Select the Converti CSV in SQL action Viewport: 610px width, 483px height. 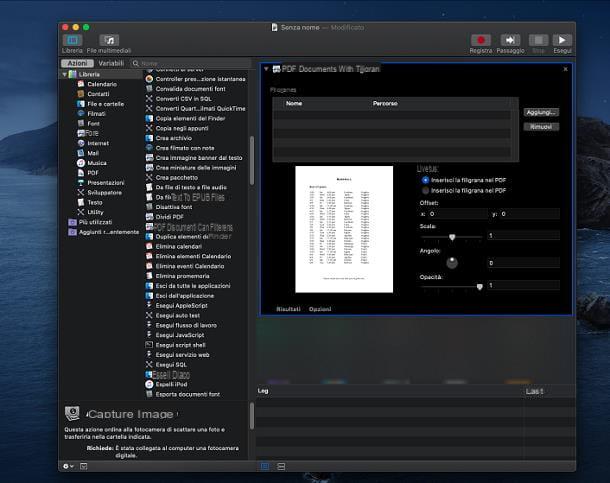(184, 99)
